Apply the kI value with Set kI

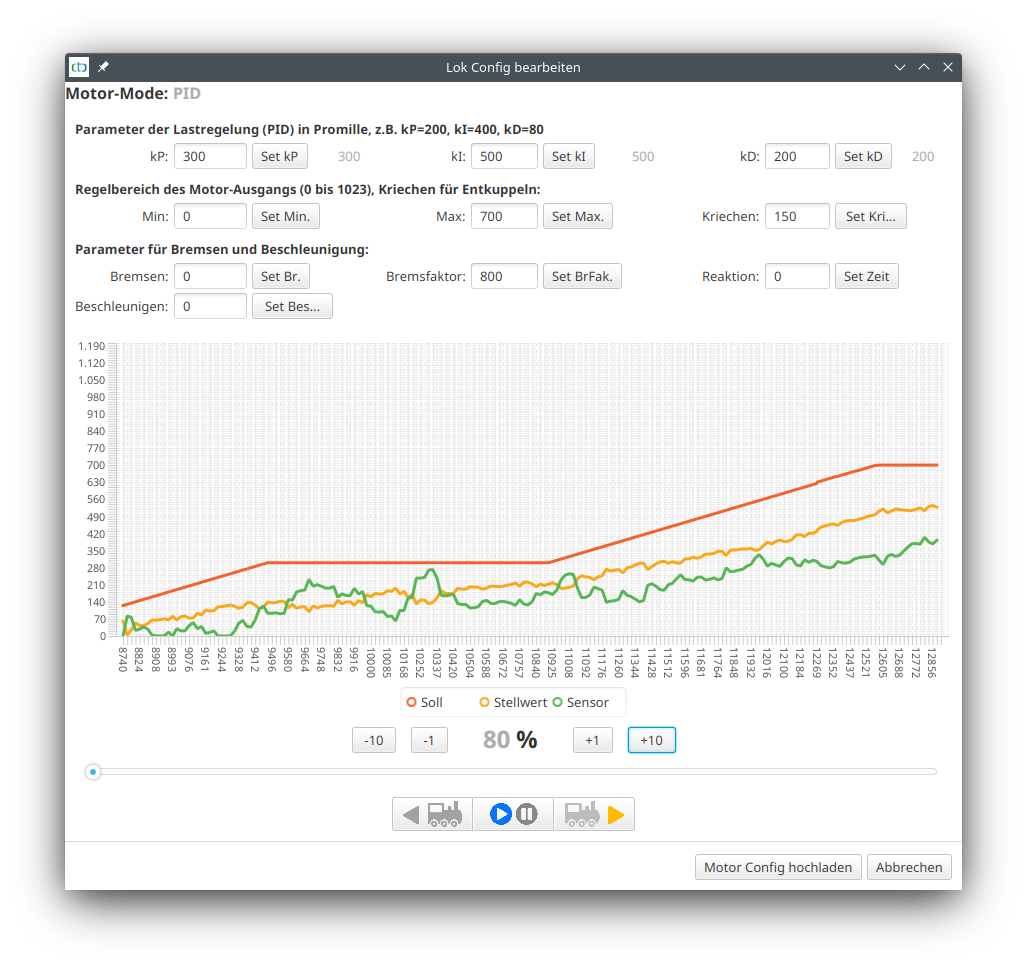[x=569, y=156]
